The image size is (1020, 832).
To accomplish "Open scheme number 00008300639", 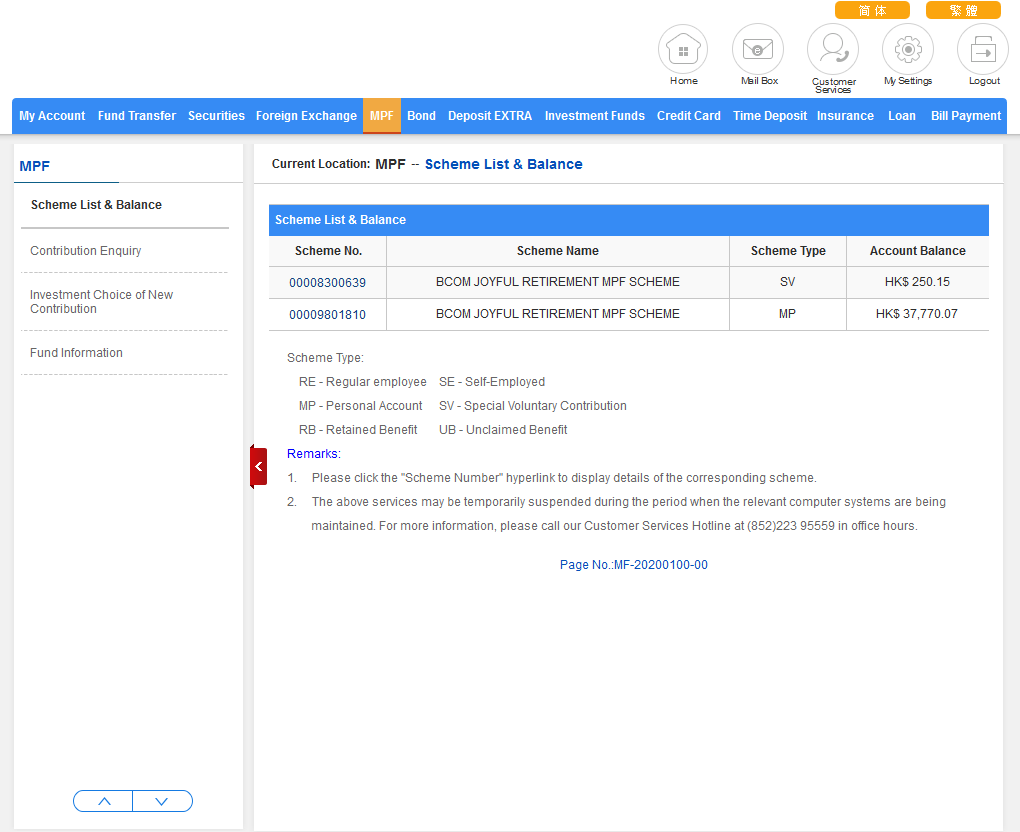I will (327, 283).
